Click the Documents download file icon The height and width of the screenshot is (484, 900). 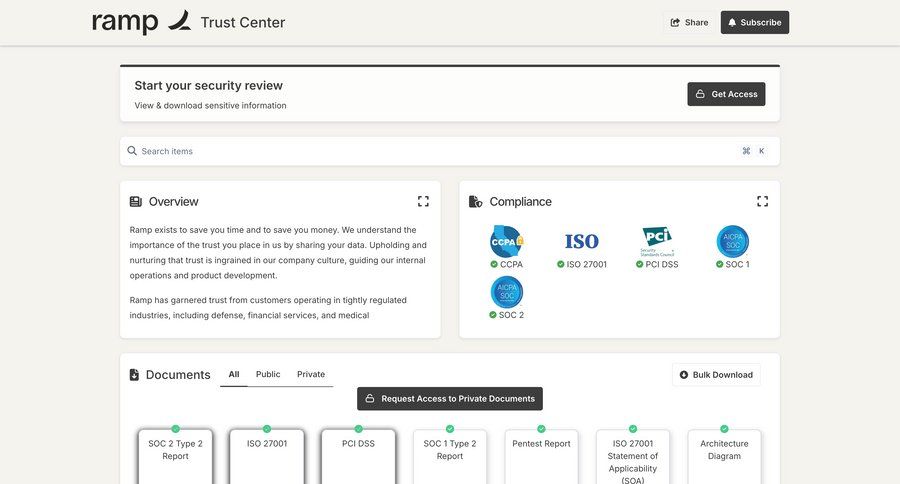pyautogui.click(x=134, y=375)
